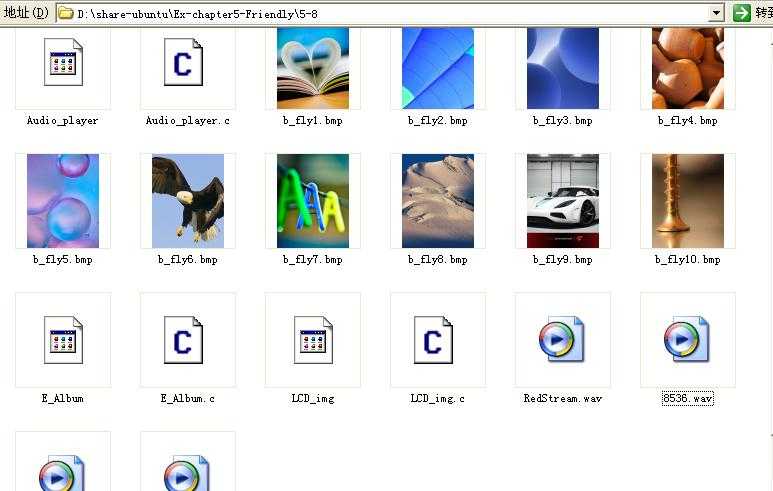Select the b_fly3.bmp blue spheres thumbnail

click(563, 68)
